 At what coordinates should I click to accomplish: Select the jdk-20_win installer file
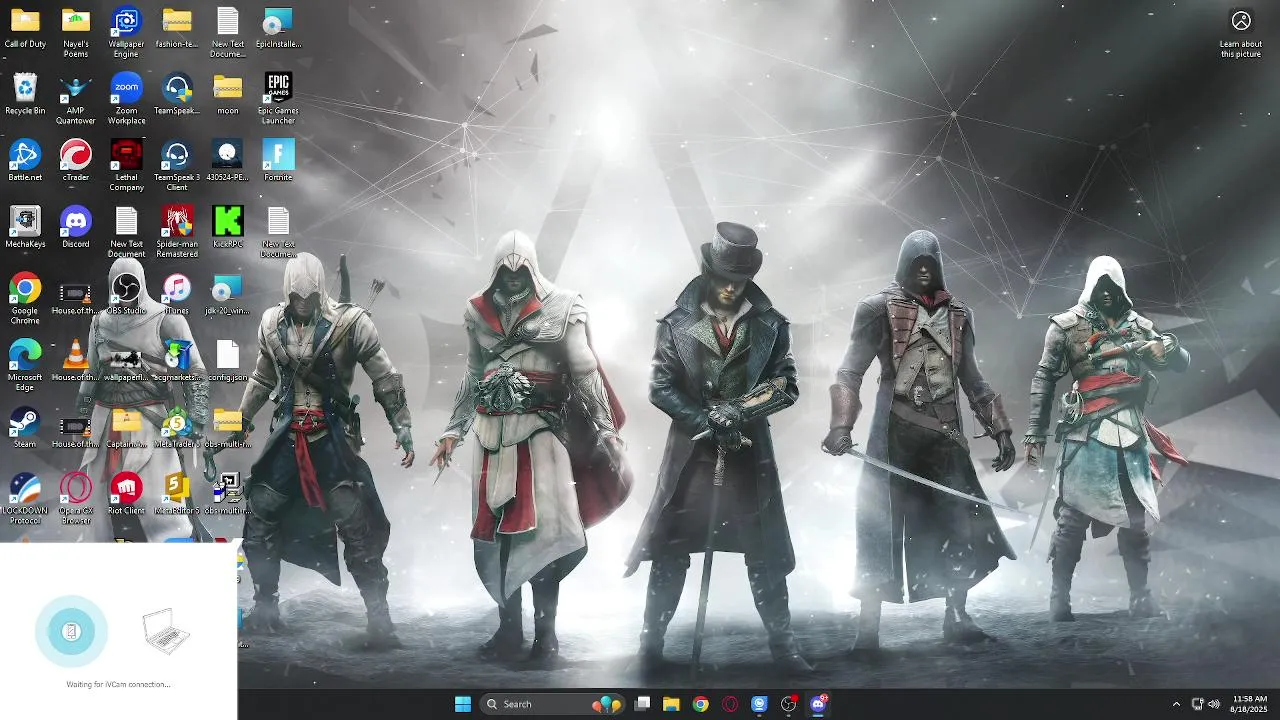(228, 294)
